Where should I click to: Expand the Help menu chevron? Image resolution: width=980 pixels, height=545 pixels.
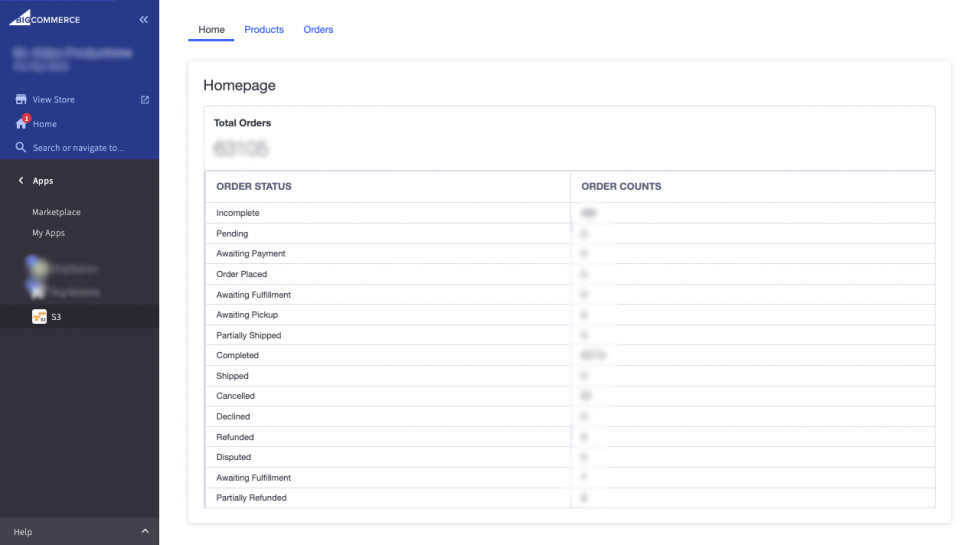tap(145, 531)
